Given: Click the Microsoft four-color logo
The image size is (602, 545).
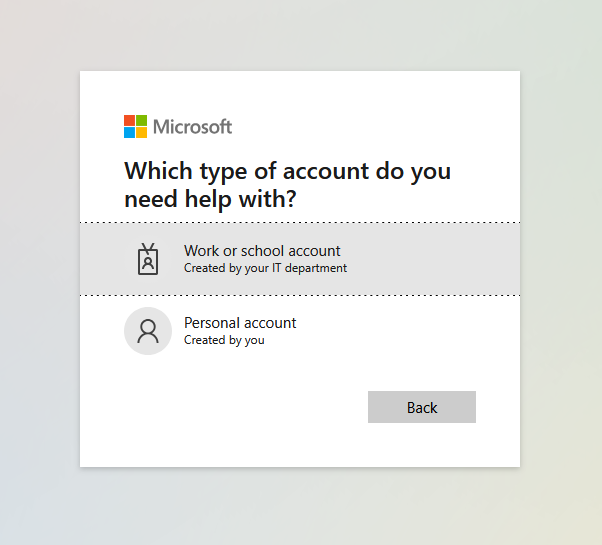Looking at the screenshot, I should 135,126.
